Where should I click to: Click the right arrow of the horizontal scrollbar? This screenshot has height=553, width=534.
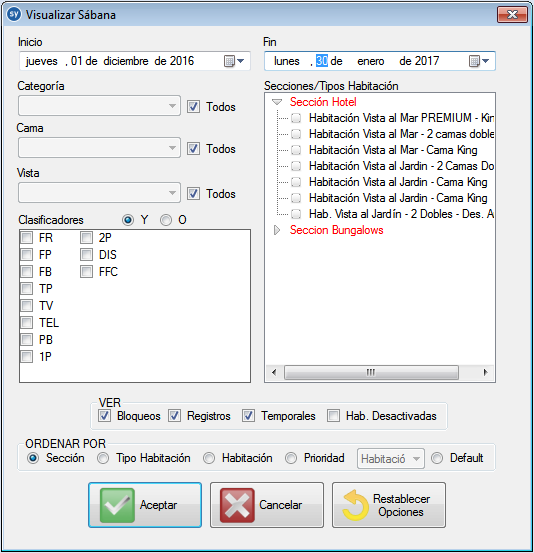click(485, 372)
